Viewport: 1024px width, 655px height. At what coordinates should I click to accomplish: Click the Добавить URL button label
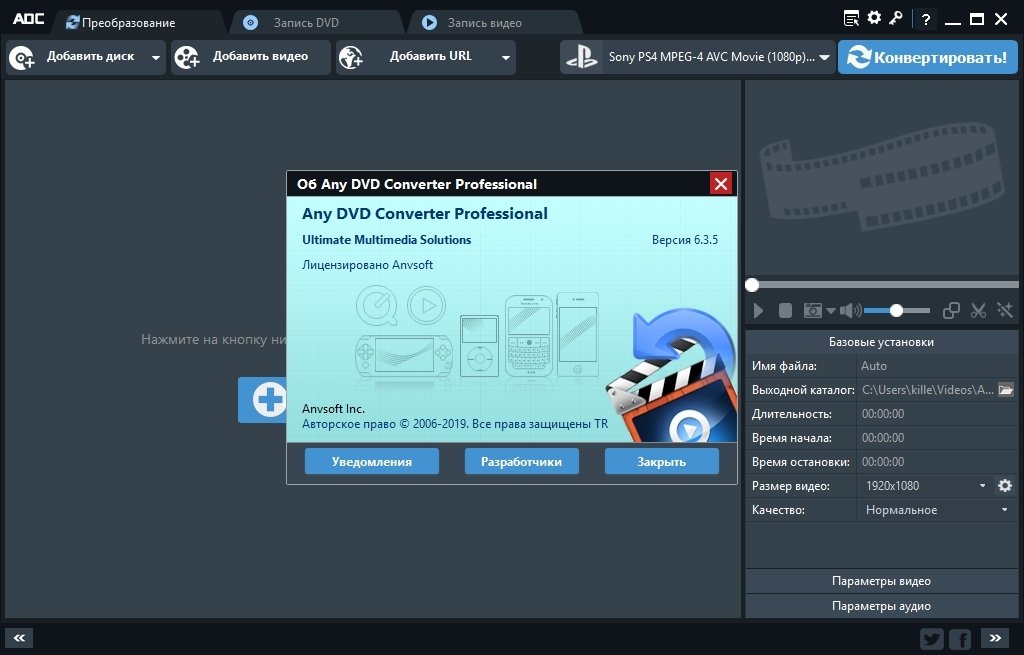coord(431,56)
